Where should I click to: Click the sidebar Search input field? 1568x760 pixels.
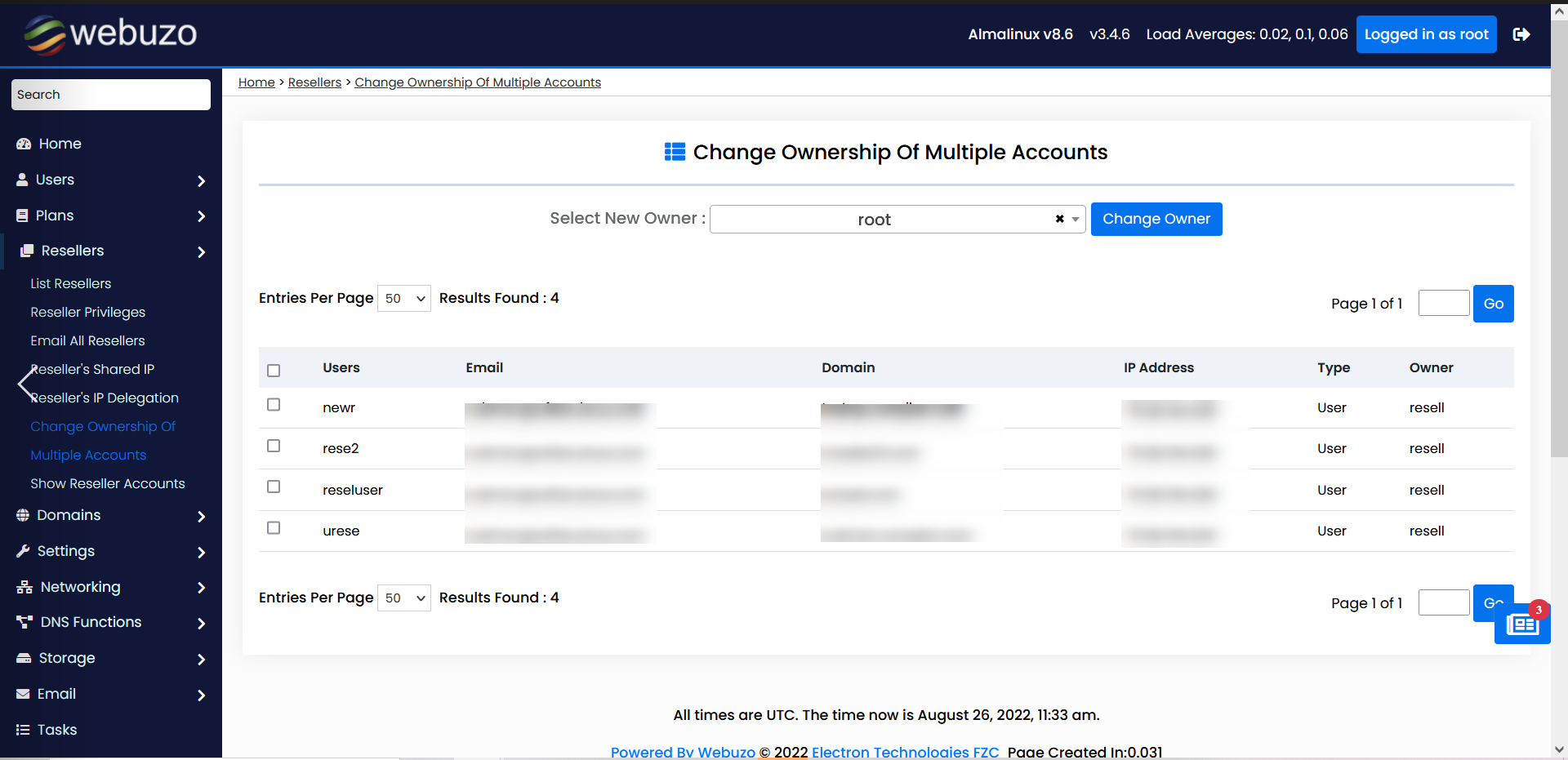(111, 95)
